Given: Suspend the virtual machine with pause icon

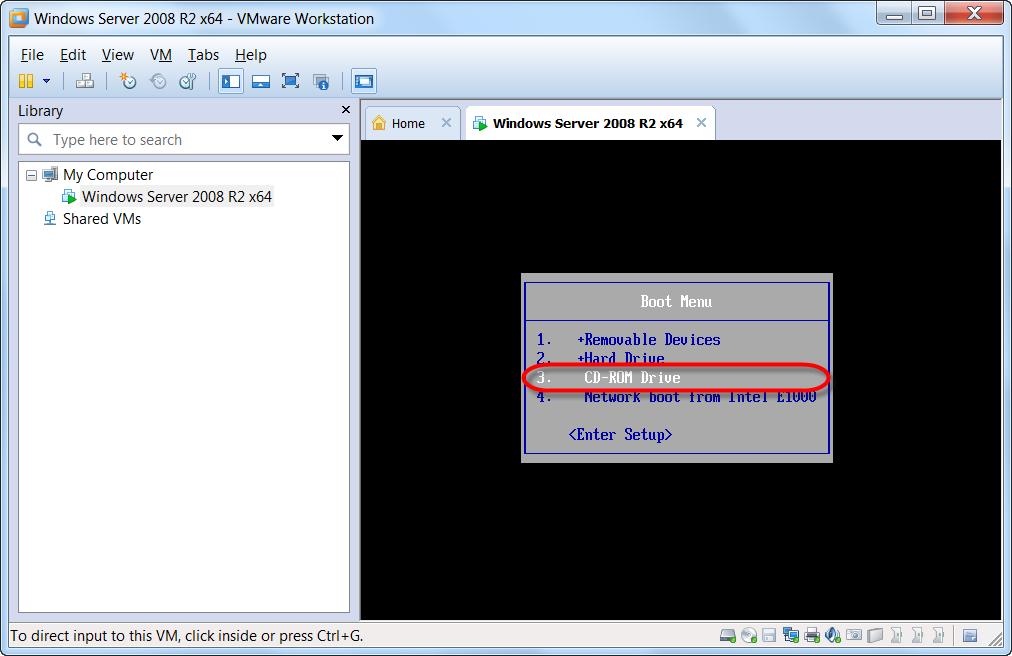Looking at the screenshot, I should pos(26,81).
